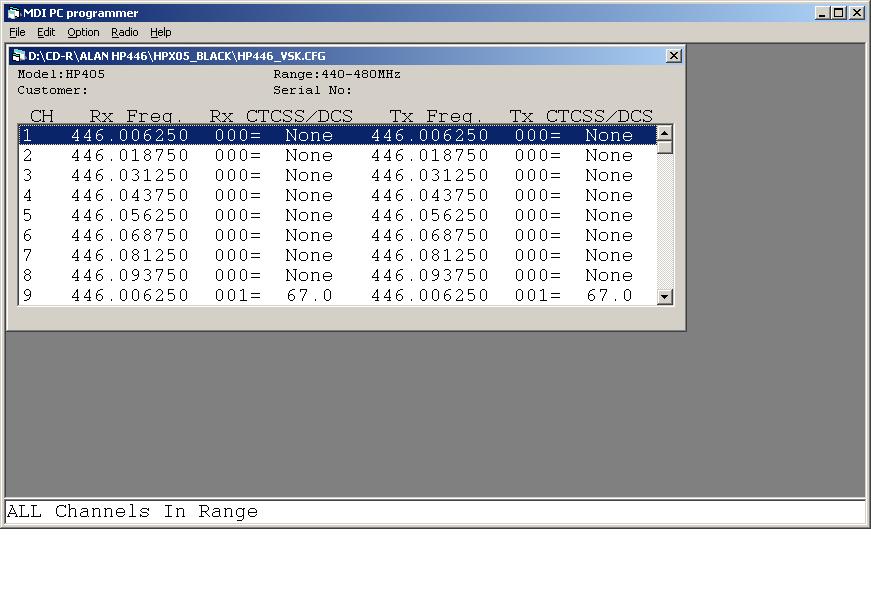This screenshot has width=871, height=600.
Task: Close the MDI PC programmer application
Action: pos(857,13)
